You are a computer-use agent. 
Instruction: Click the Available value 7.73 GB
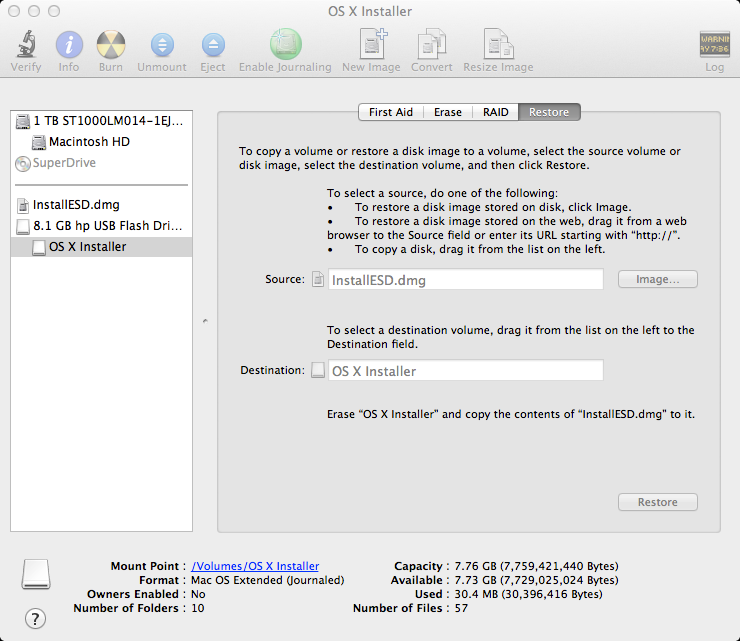(536, 580)
